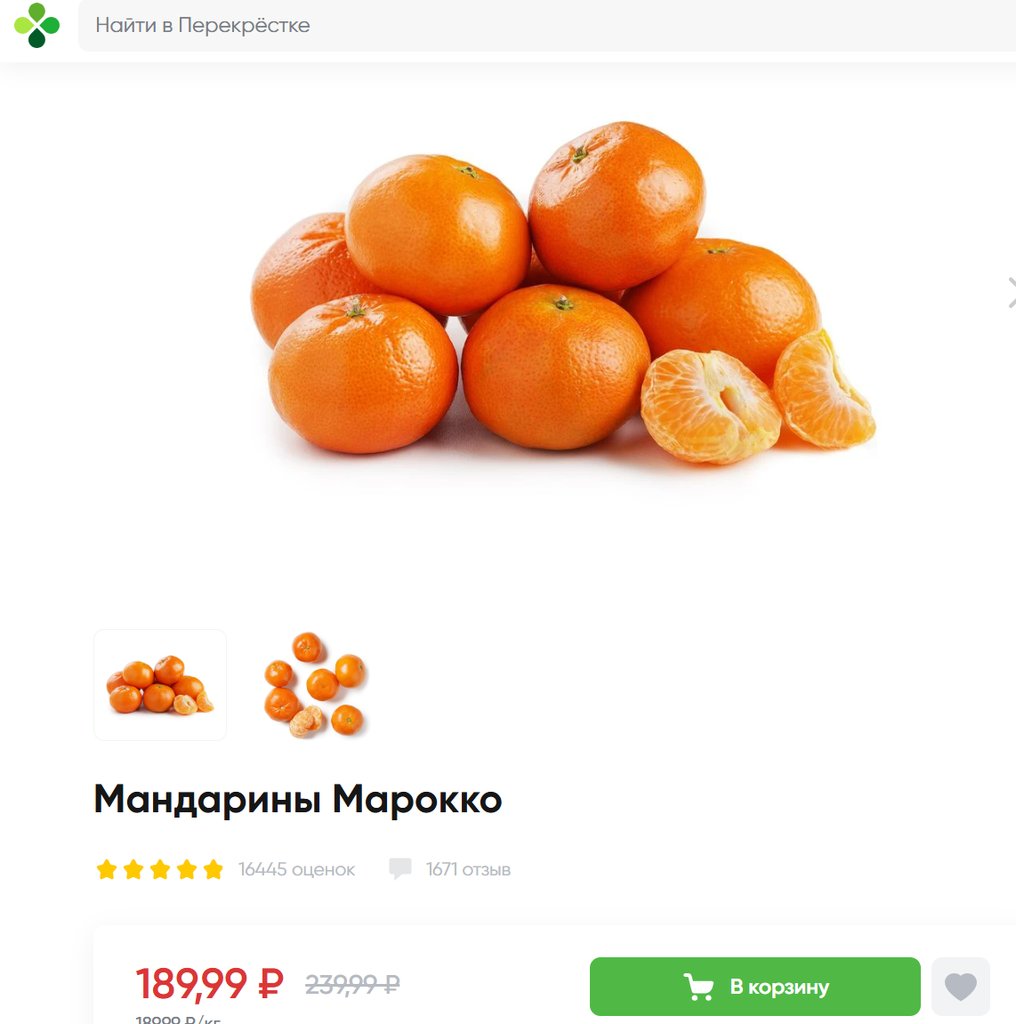Click the Перекрёсток clover logo
This screenshot has height=1024, width=1016.
click(x=37, y=25)
